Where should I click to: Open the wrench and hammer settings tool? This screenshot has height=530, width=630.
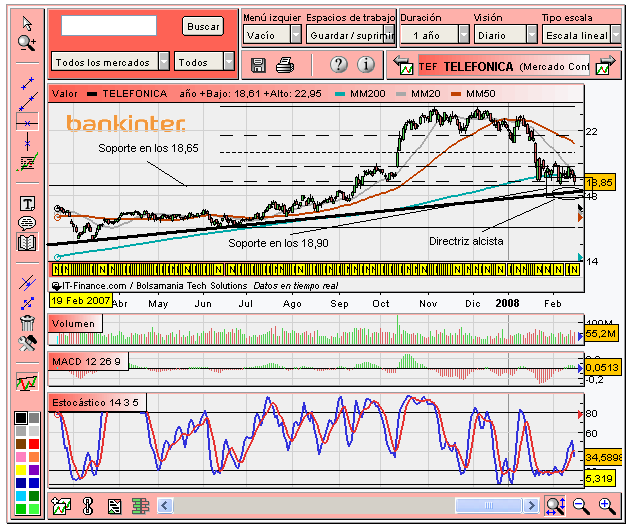(27, 343)
